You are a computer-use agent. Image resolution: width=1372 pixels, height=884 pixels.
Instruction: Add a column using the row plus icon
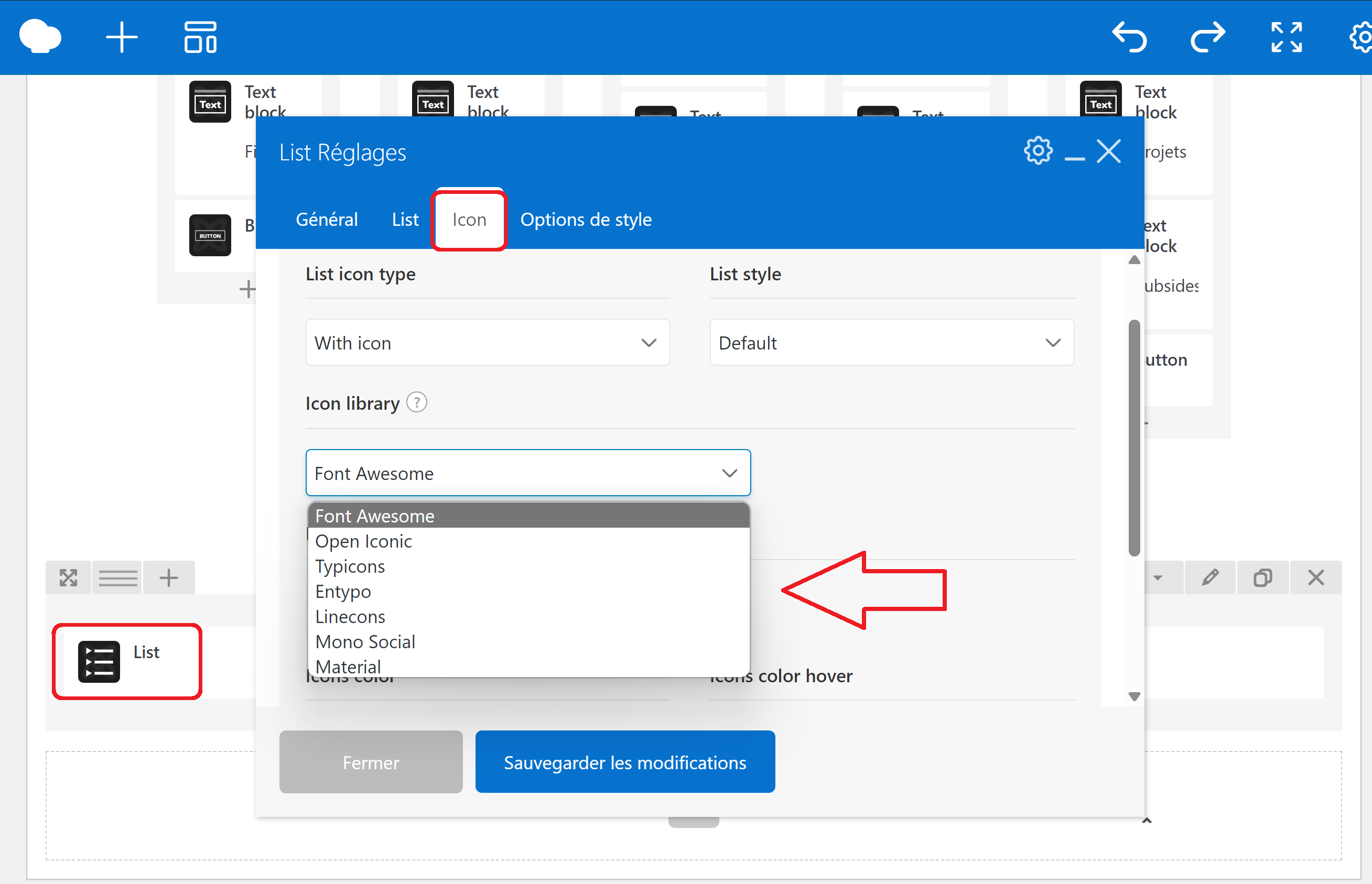click(x=168, y=577)
